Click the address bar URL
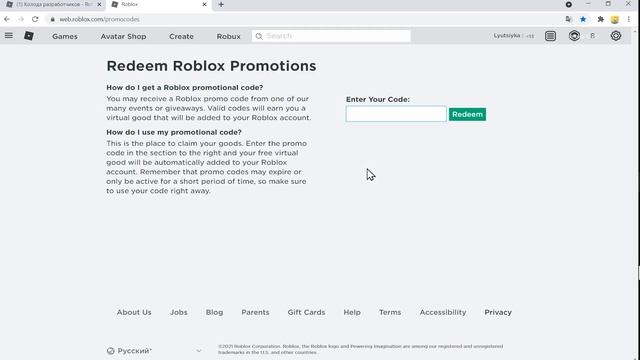The image size is (640, 360). click(x=99, y=19)
